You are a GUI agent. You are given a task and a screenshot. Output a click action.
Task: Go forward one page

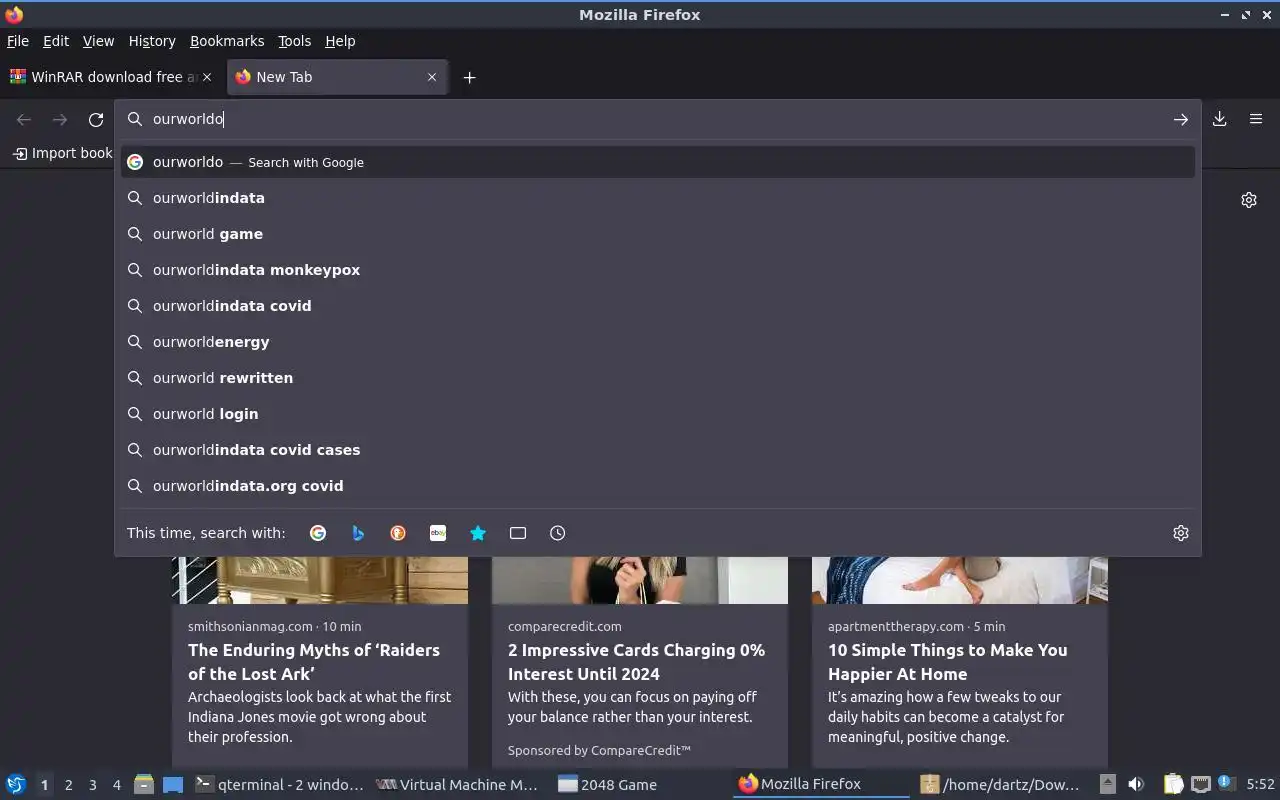pyautogui.click(x=60, y=119)
